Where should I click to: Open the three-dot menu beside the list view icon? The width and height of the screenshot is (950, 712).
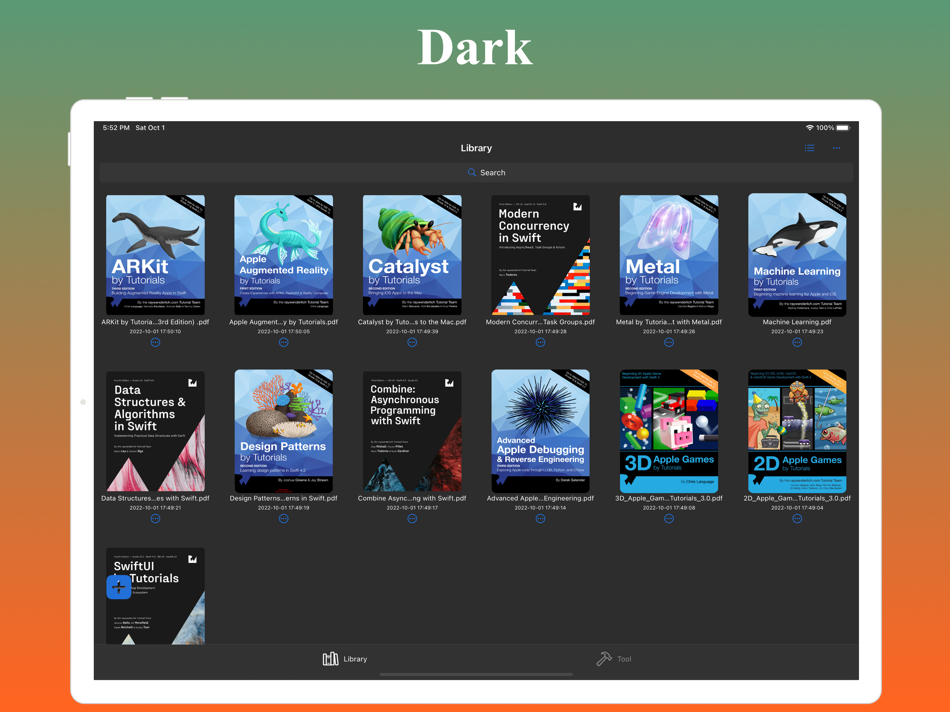pos(836,148)
